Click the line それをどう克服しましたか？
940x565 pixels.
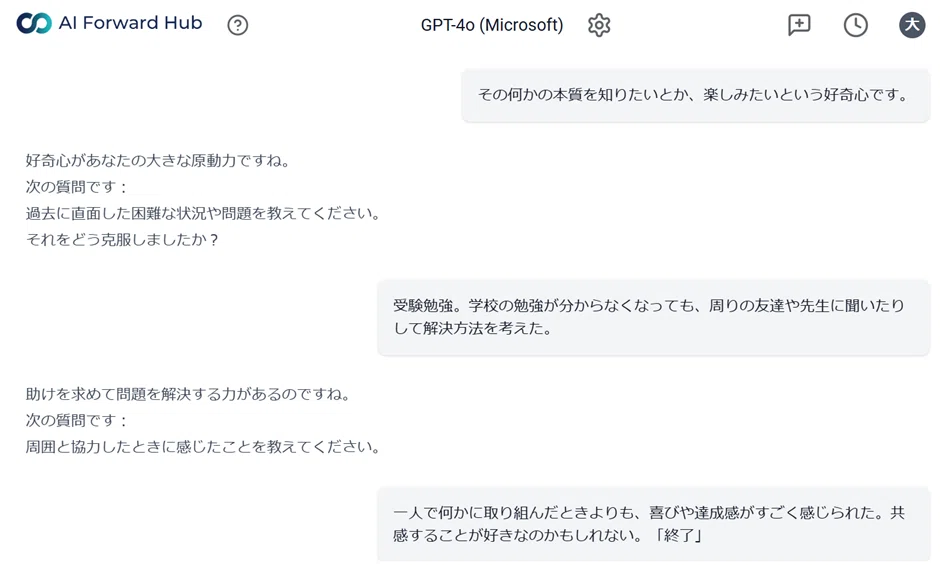tap(122, 239)
